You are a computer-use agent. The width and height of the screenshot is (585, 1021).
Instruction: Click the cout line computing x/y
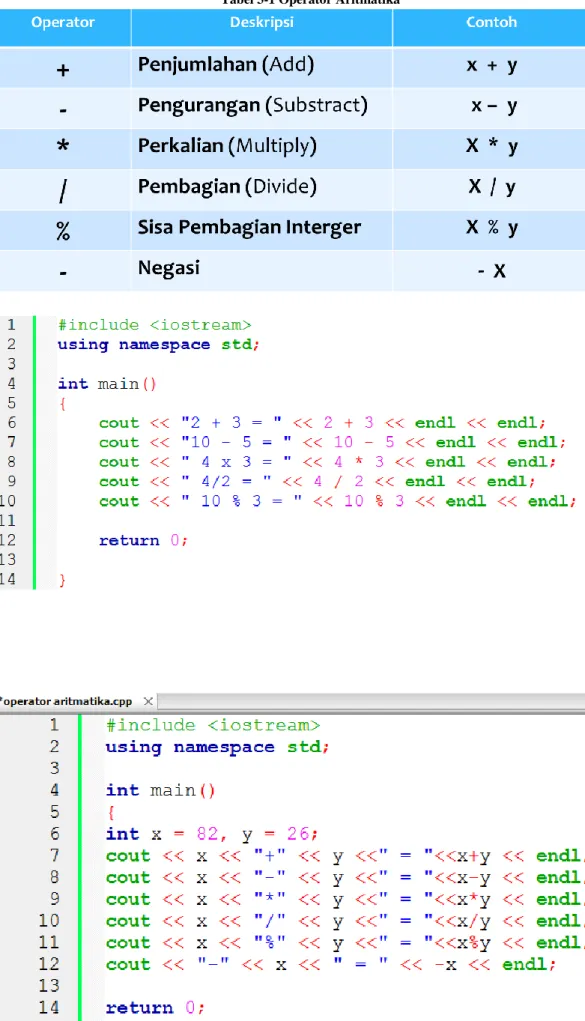click(x=345, y=921)
